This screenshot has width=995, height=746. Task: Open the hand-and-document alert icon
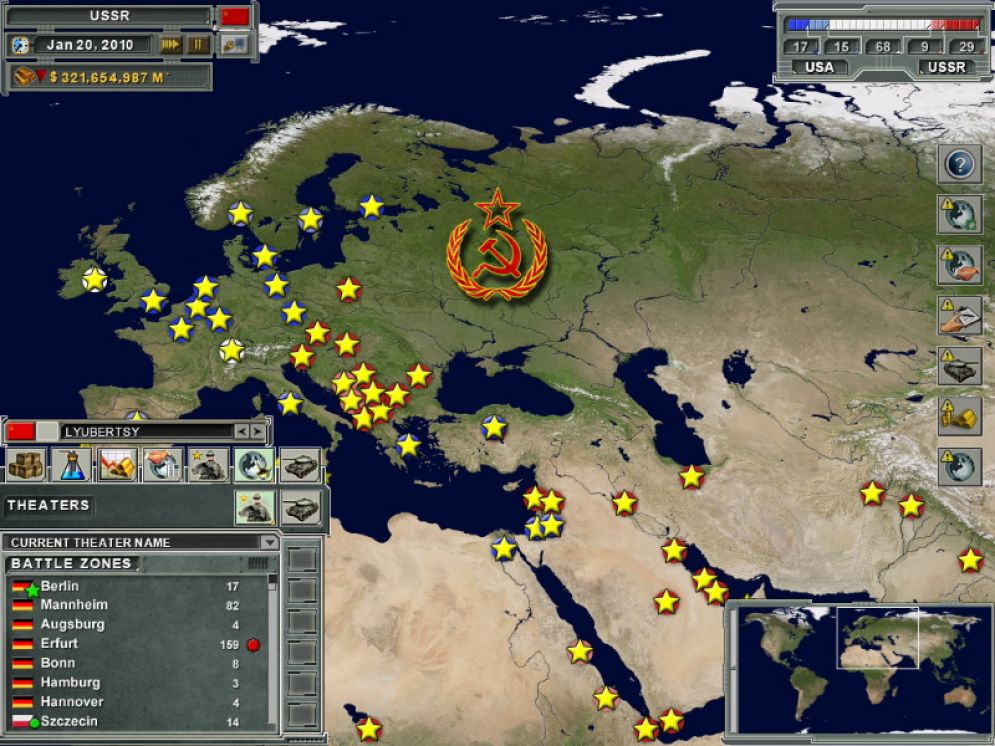tap(959, 316)
